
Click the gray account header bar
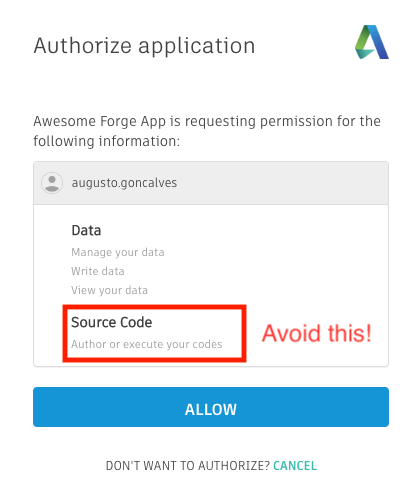(211, 183)
